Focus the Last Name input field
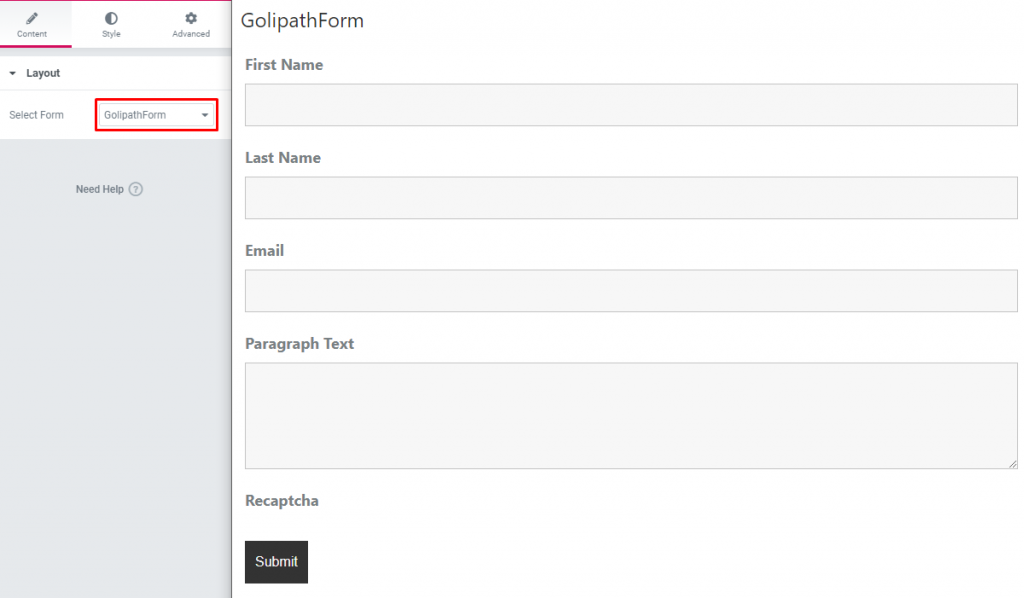This screenshot has height=598, width=1024. click(x=631, y=197)
